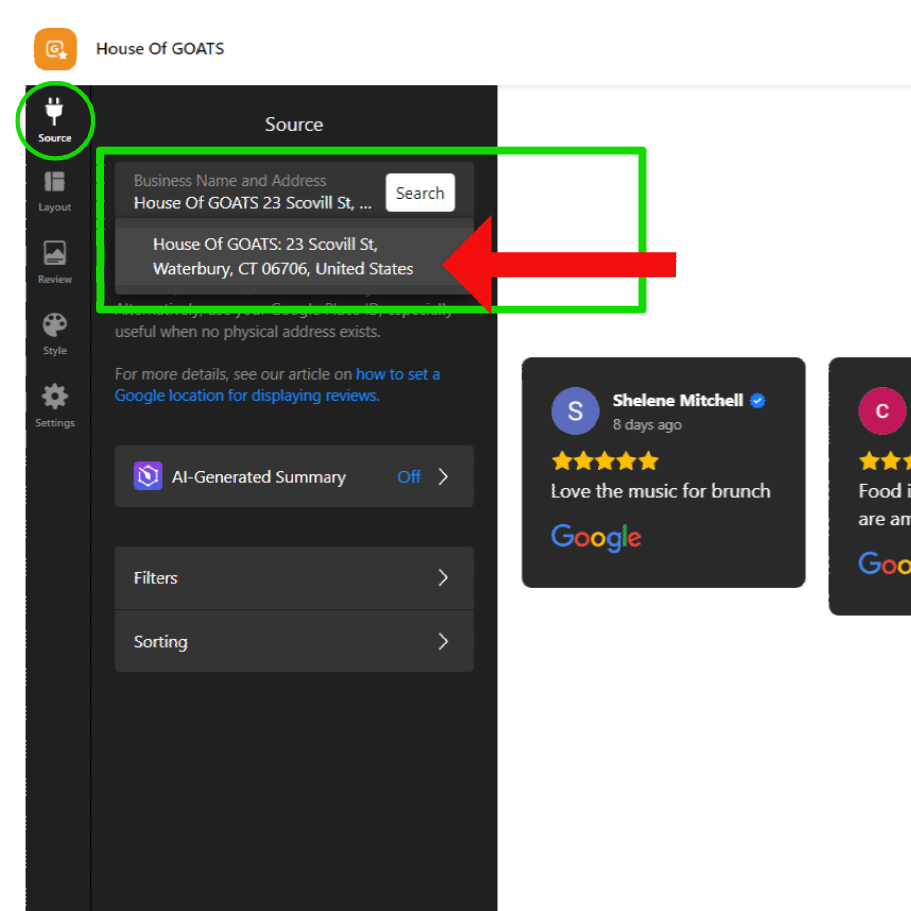Expand the Filters section
Screen dimensions: 911x911
pyautogui.click(x=294, y=578)
